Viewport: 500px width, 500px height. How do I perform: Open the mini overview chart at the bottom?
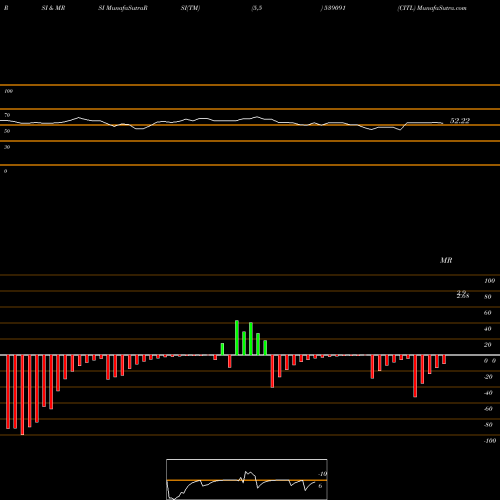[247, 479]
